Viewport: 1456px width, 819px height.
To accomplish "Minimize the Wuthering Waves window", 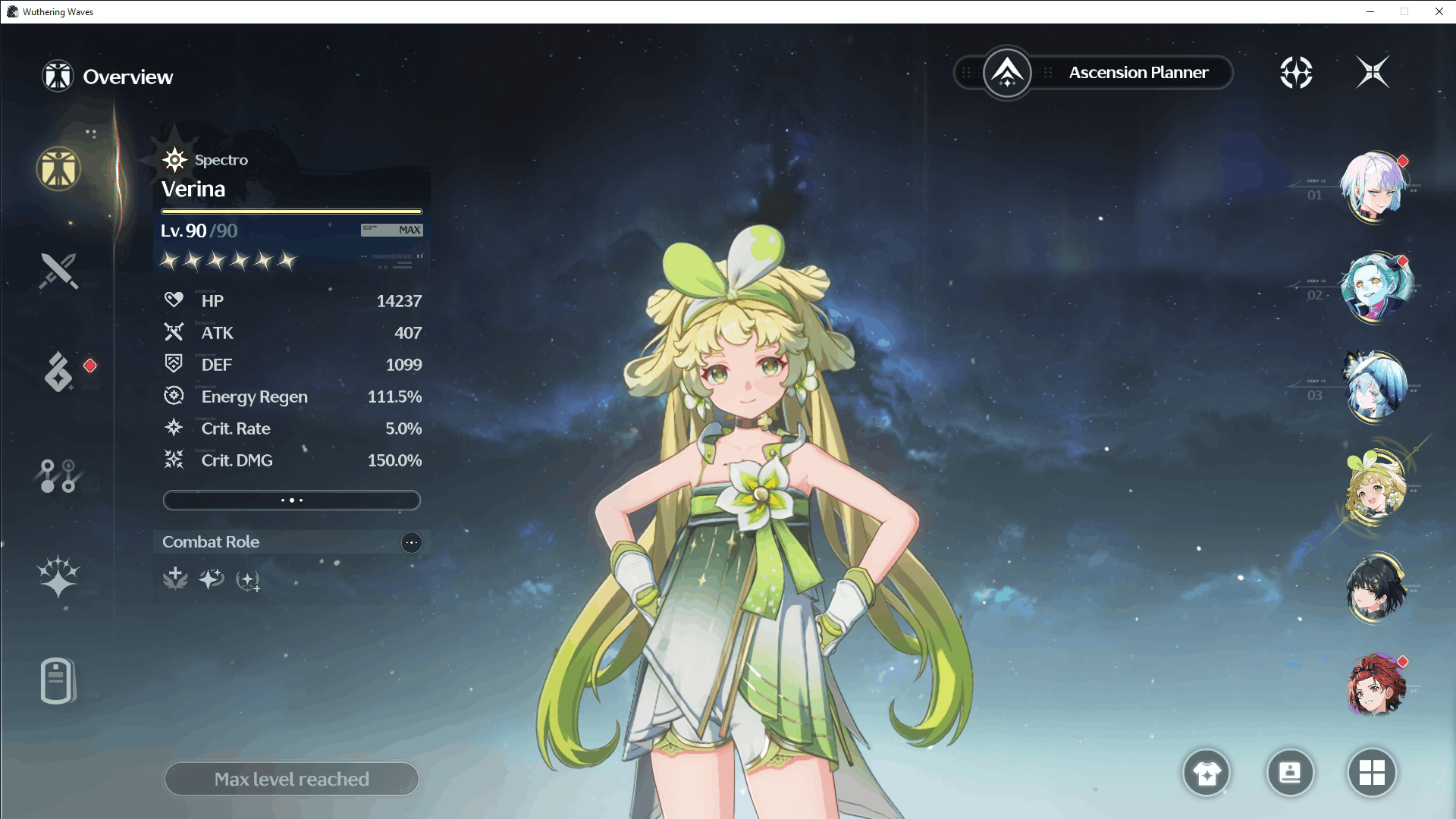I will [1370, 11].
